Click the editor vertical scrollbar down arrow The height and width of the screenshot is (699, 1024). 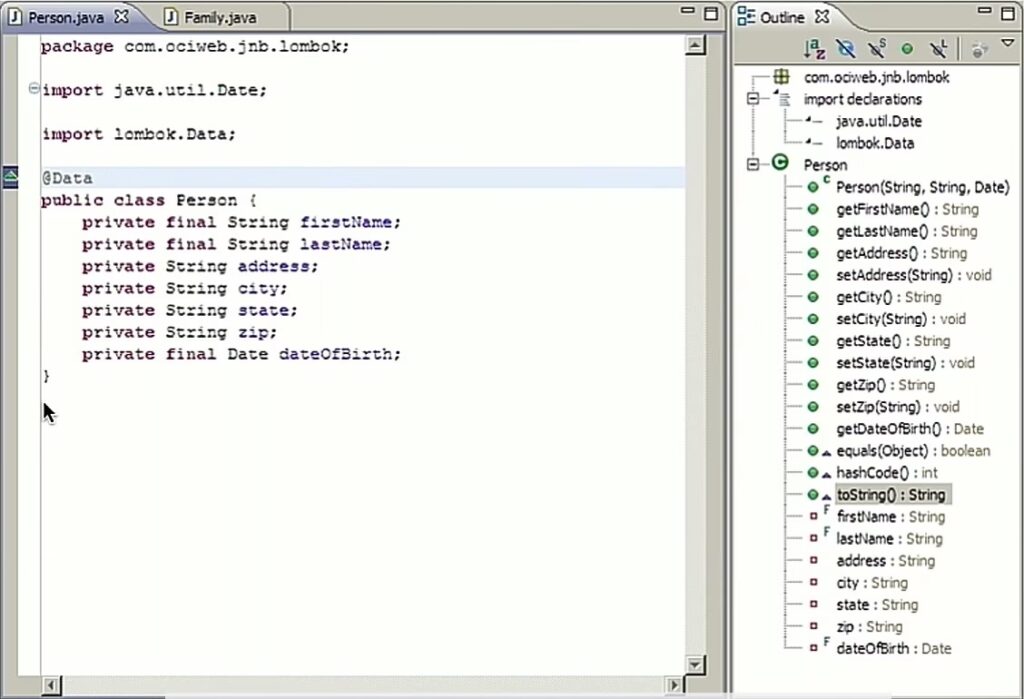pyautogui.click(x=694, y=664)
